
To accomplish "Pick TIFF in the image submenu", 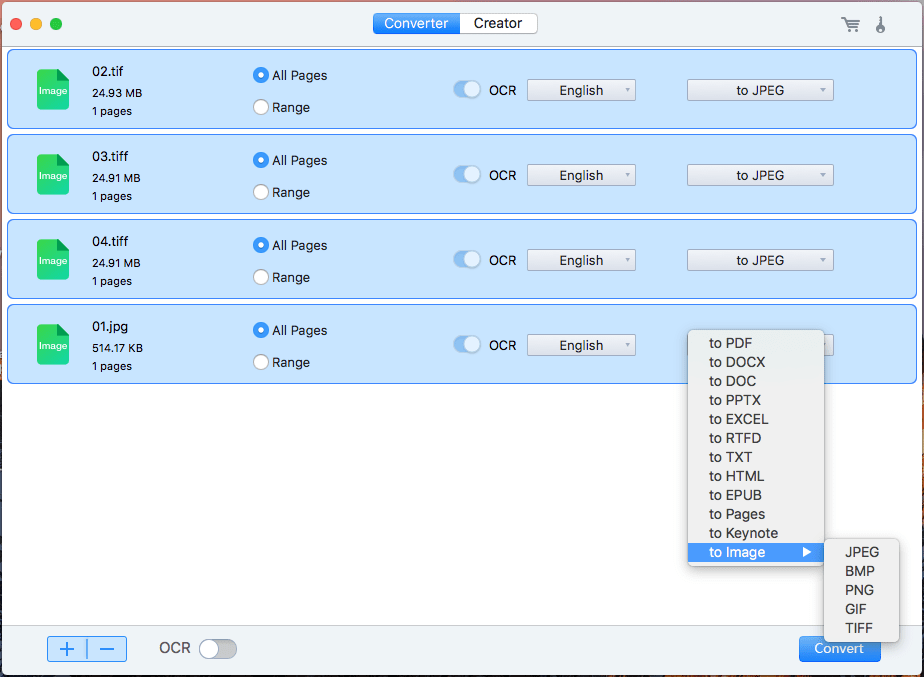I will [x=862, y=628].
